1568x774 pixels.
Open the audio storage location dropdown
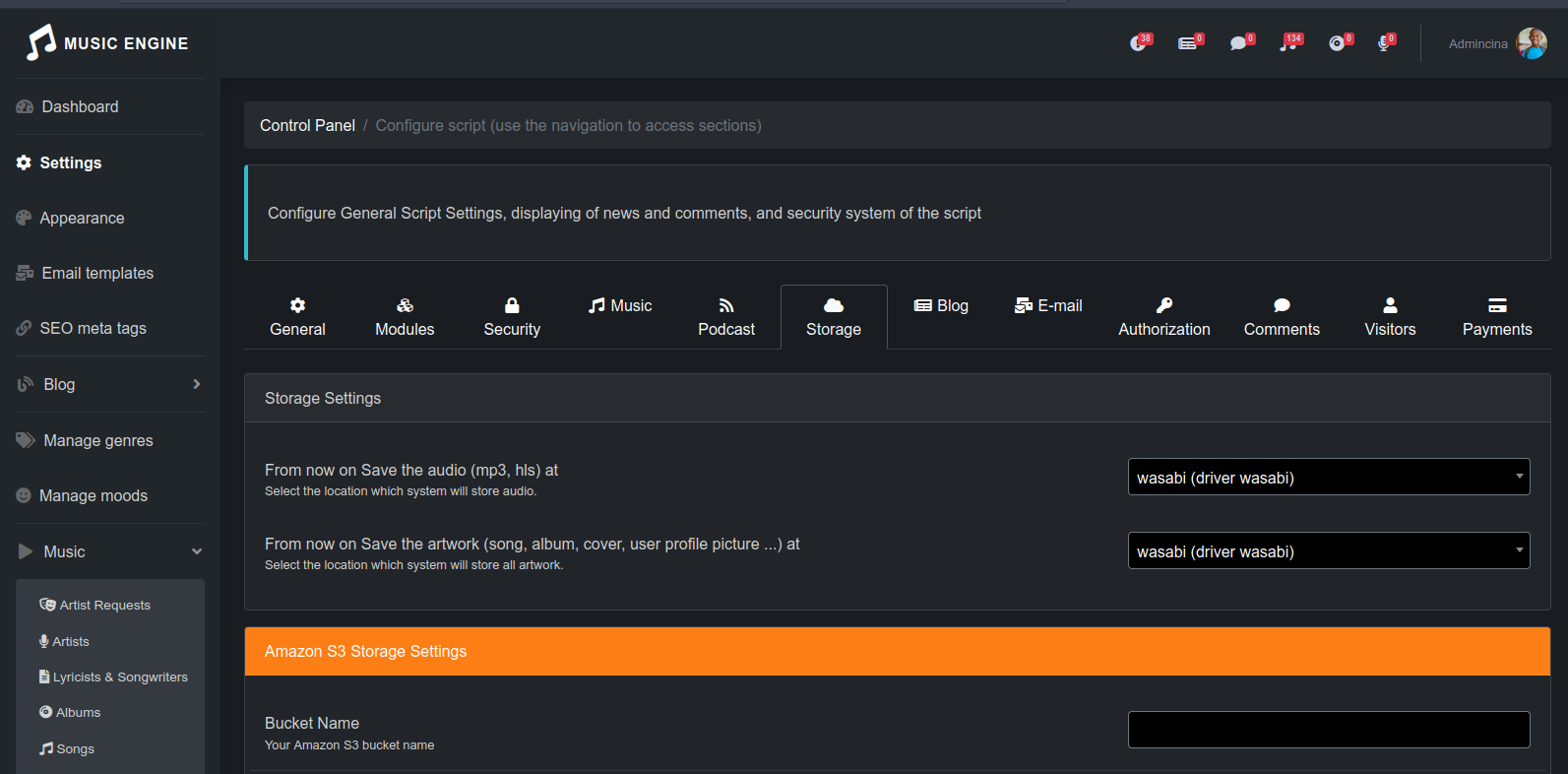point(1328,478)
